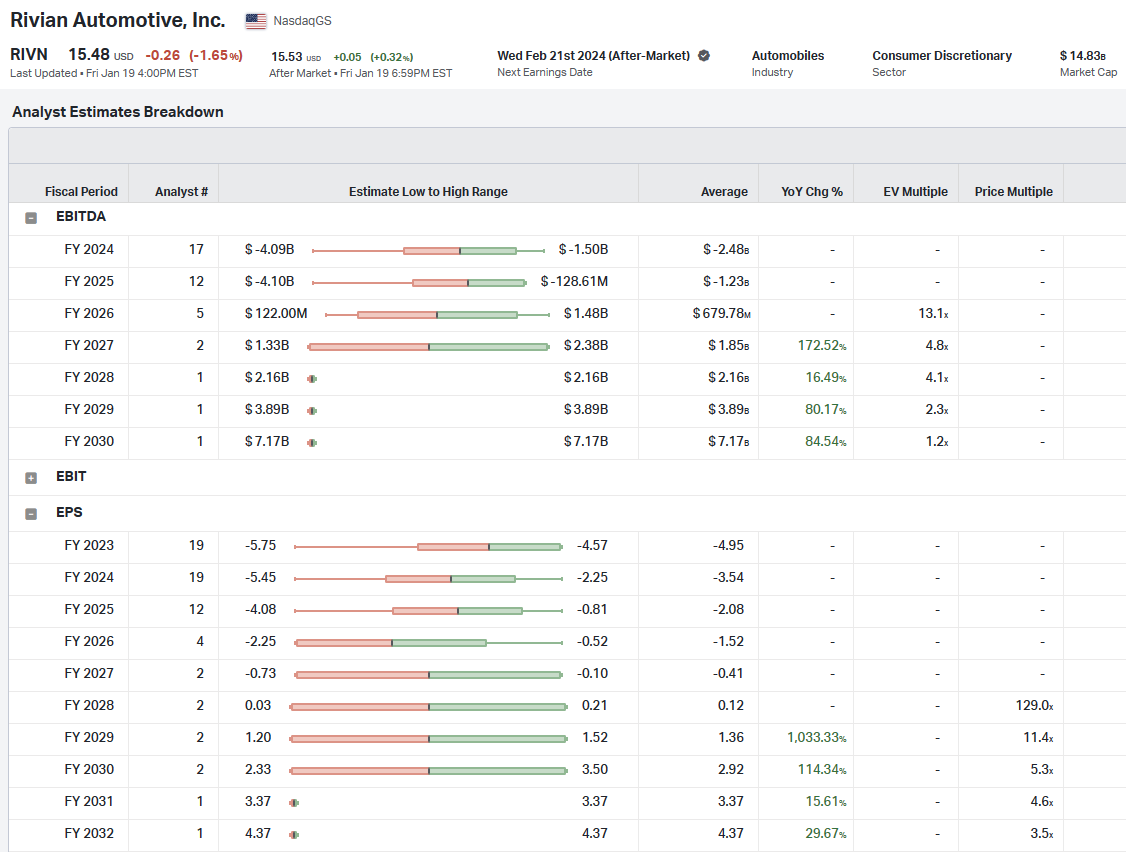The height and width of the screenshot is (852, 1126).
Task: Click the 84.54% YoY change value
Action: click(825, 442)
